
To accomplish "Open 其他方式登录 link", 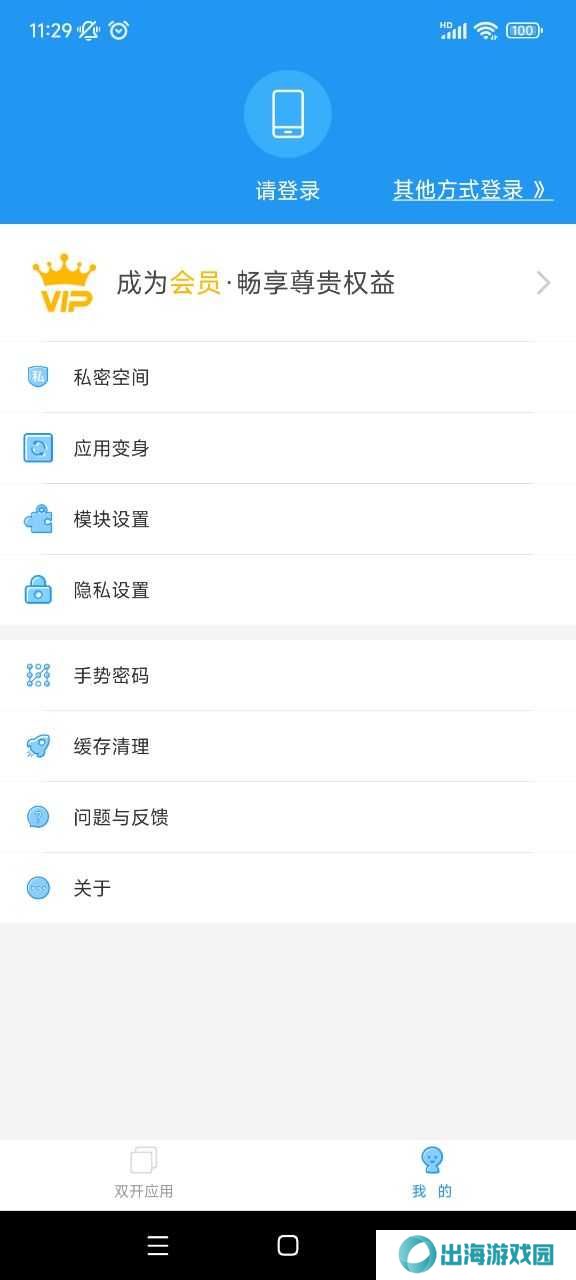I will pos(473,190).
